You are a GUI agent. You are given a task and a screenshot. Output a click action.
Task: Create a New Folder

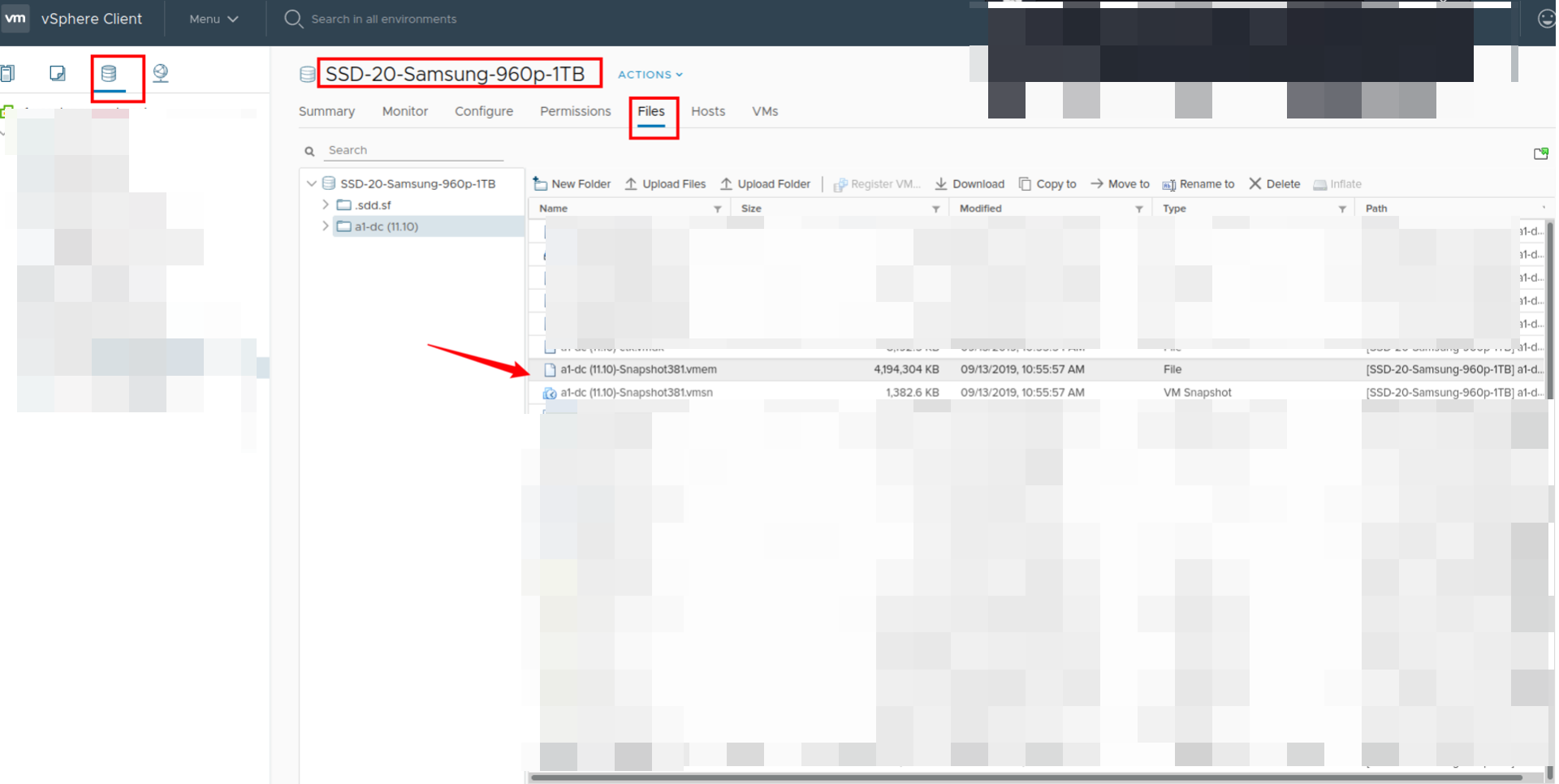[x=572, y=184]
